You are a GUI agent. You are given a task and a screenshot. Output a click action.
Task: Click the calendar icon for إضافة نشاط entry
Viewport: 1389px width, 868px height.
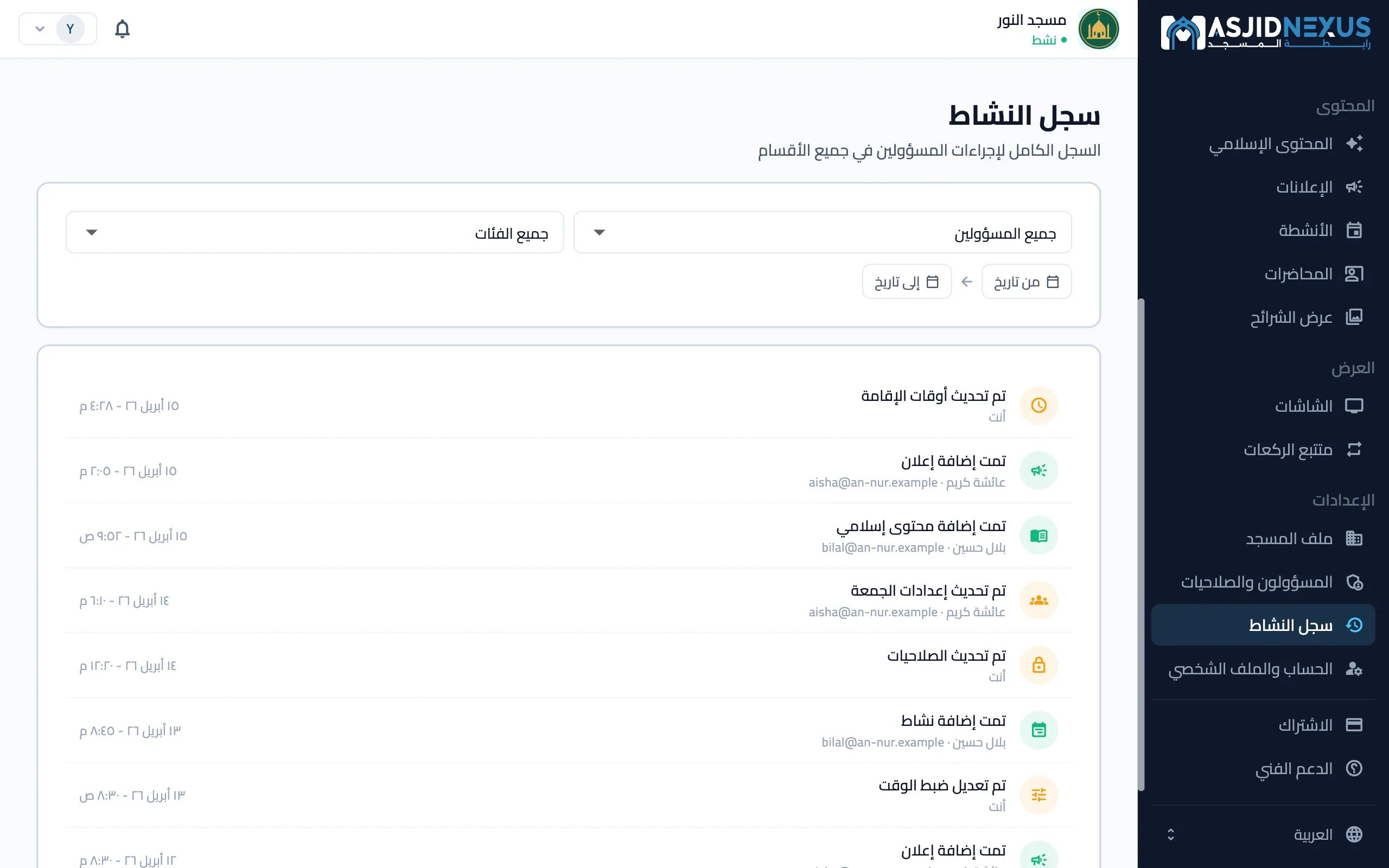(1038, 730)
